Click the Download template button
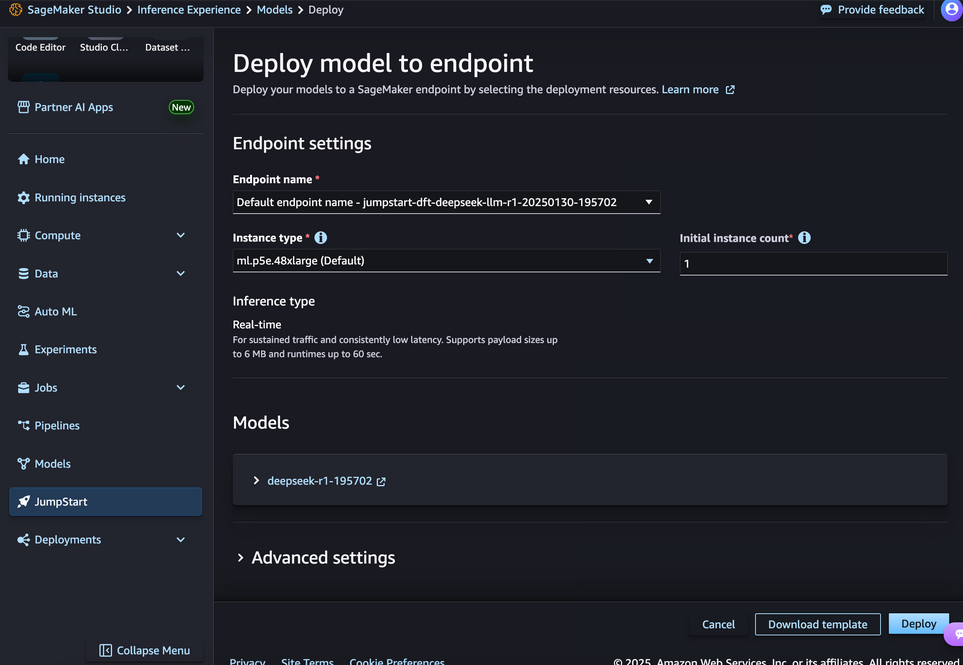 [x=817, y=624]
